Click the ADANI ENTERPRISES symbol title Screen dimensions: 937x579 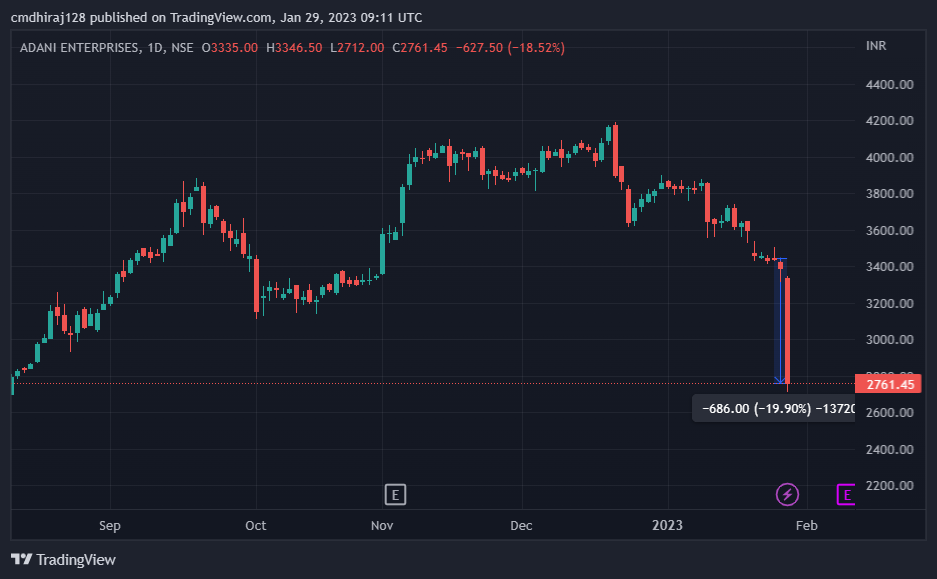pos(80,48)
